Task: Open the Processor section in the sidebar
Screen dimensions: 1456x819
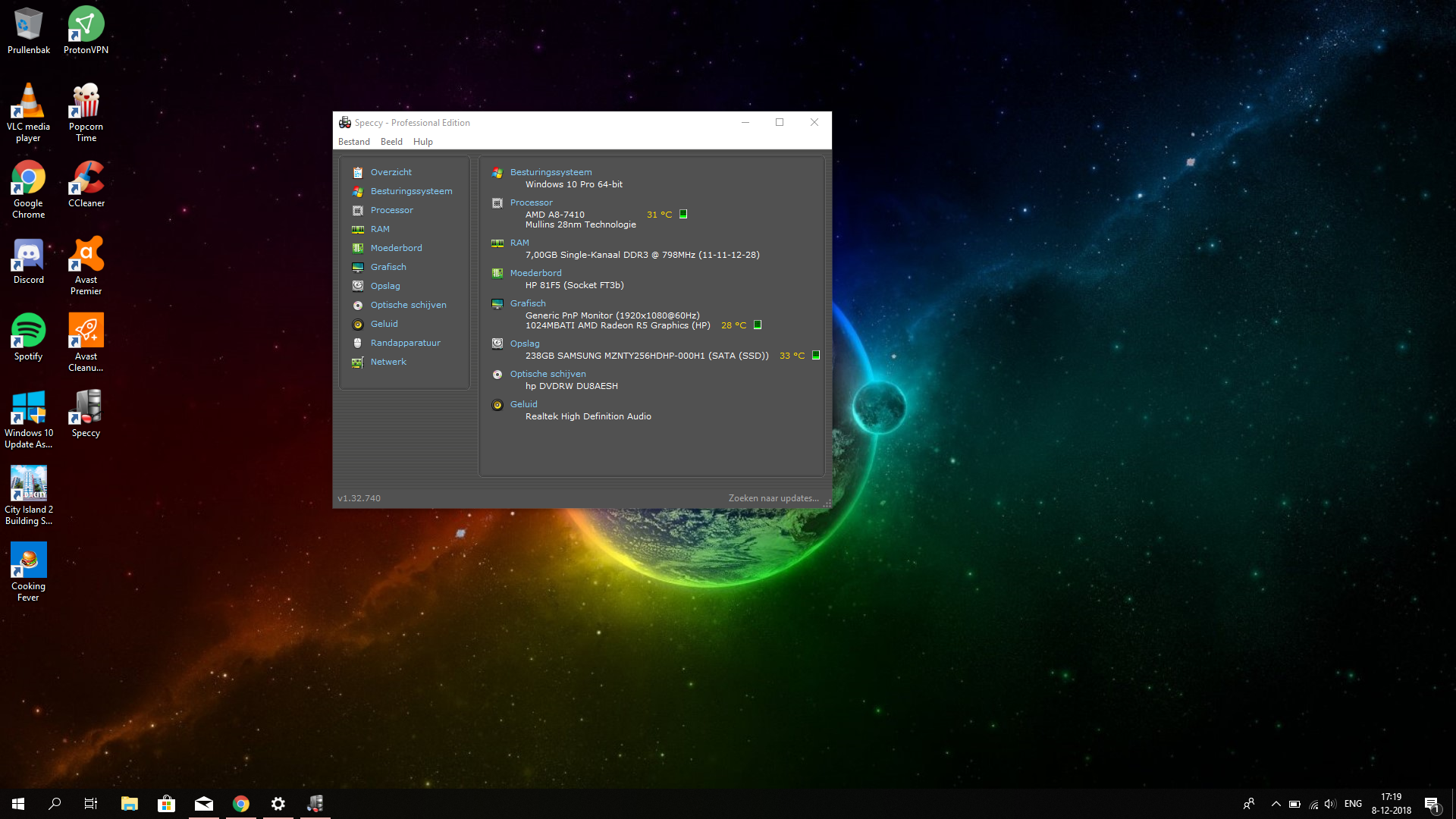Action: pyautogui.click(x=391, y=210)
